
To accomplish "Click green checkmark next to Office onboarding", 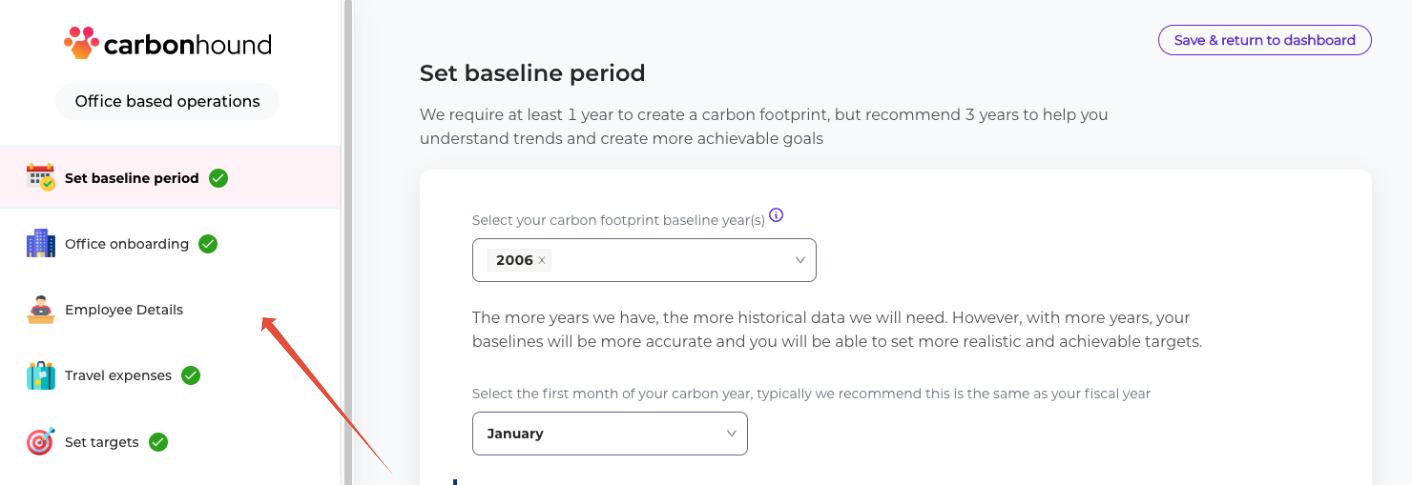I will coord(208,244).
